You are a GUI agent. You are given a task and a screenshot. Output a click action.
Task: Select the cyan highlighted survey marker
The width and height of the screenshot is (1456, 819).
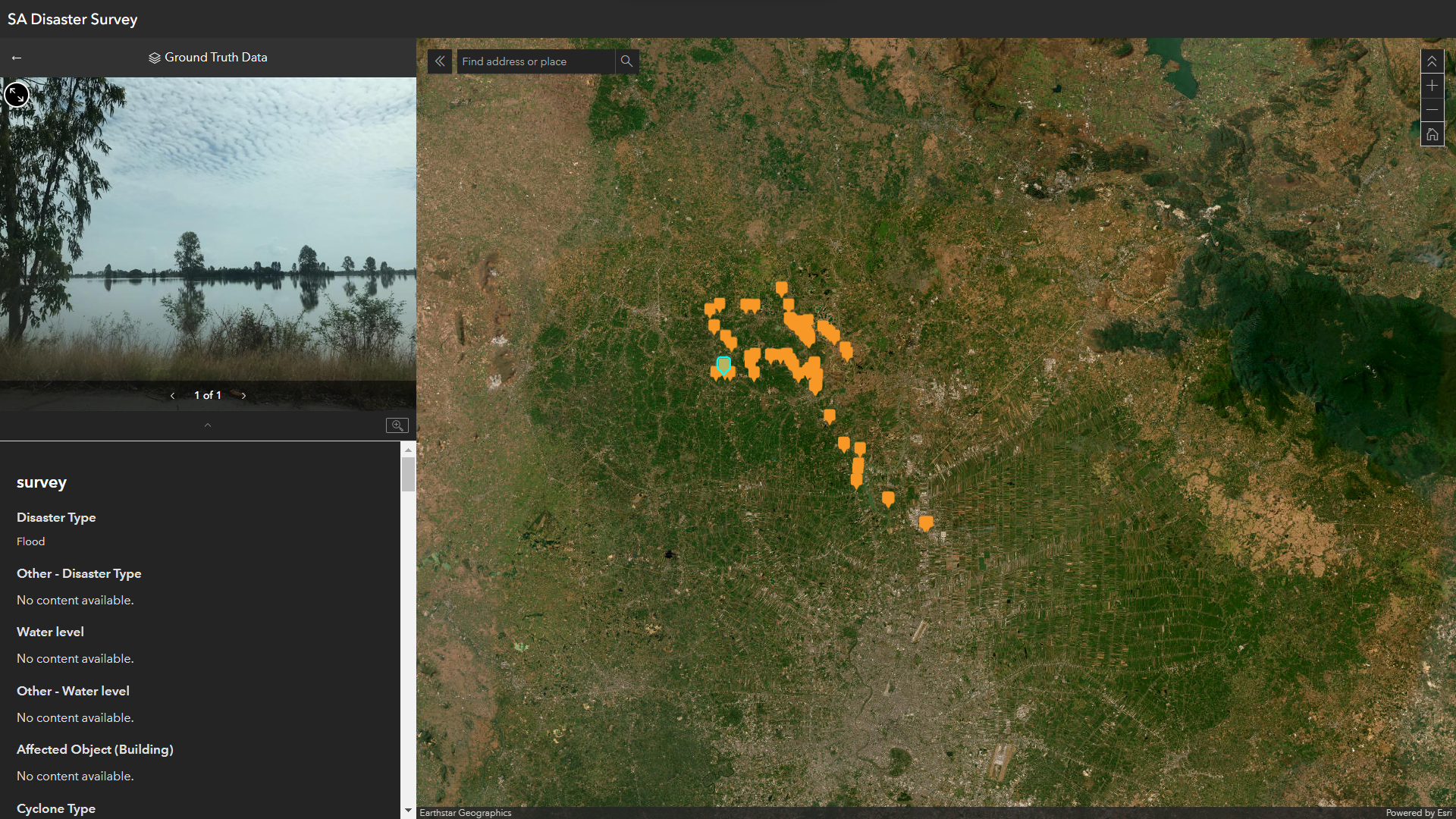point(723,366)
